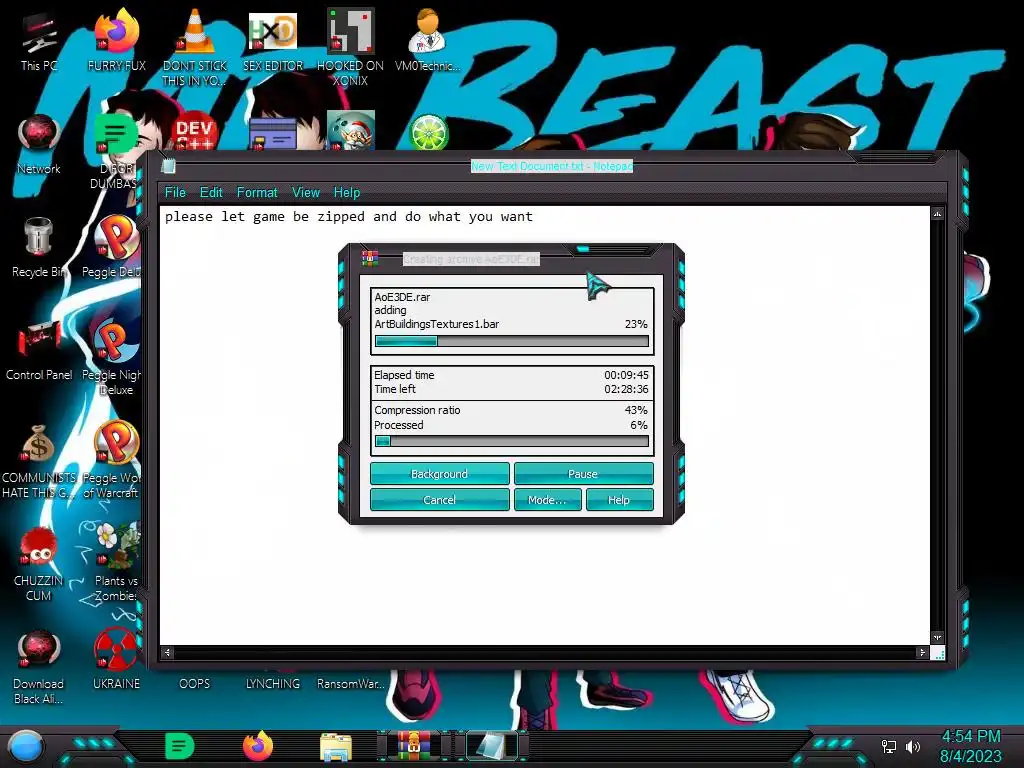Click Notepad vertical scrollbar up arrow
Image resolution: width=1024 pixels, height=768 pixels.
pyautogui.click(x=937, y=214)
